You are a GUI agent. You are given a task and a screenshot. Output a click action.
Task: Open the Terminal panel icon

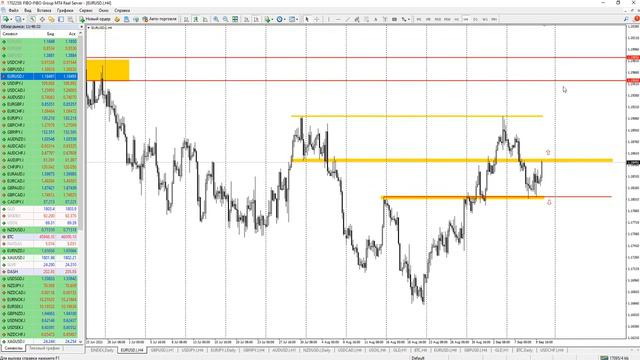61,19
